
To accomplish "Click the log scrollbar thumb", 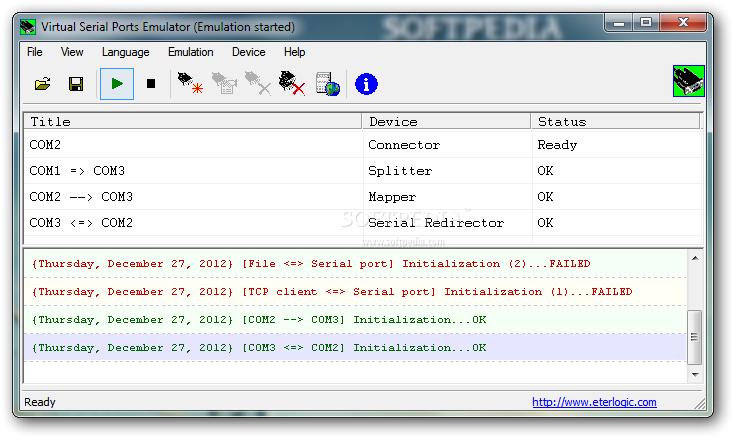I will pyautogui.click(x=695, y=336).
